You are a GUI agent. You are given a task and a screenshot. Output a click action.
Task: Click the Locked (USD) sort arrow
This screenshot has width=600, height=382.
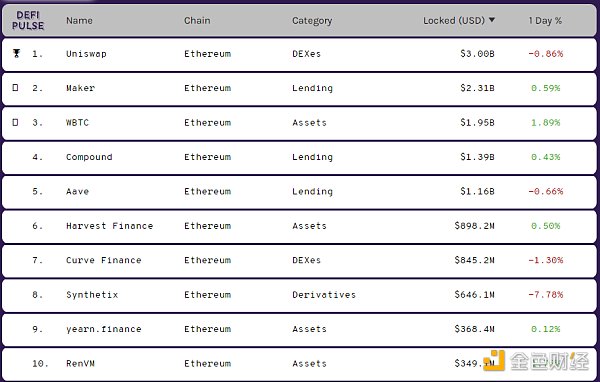[492, 20]
